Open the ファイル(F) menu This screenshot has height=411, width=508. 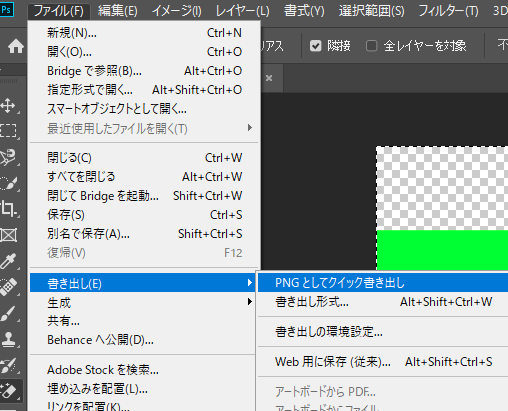pyautogui.click(x=59, y=11)
